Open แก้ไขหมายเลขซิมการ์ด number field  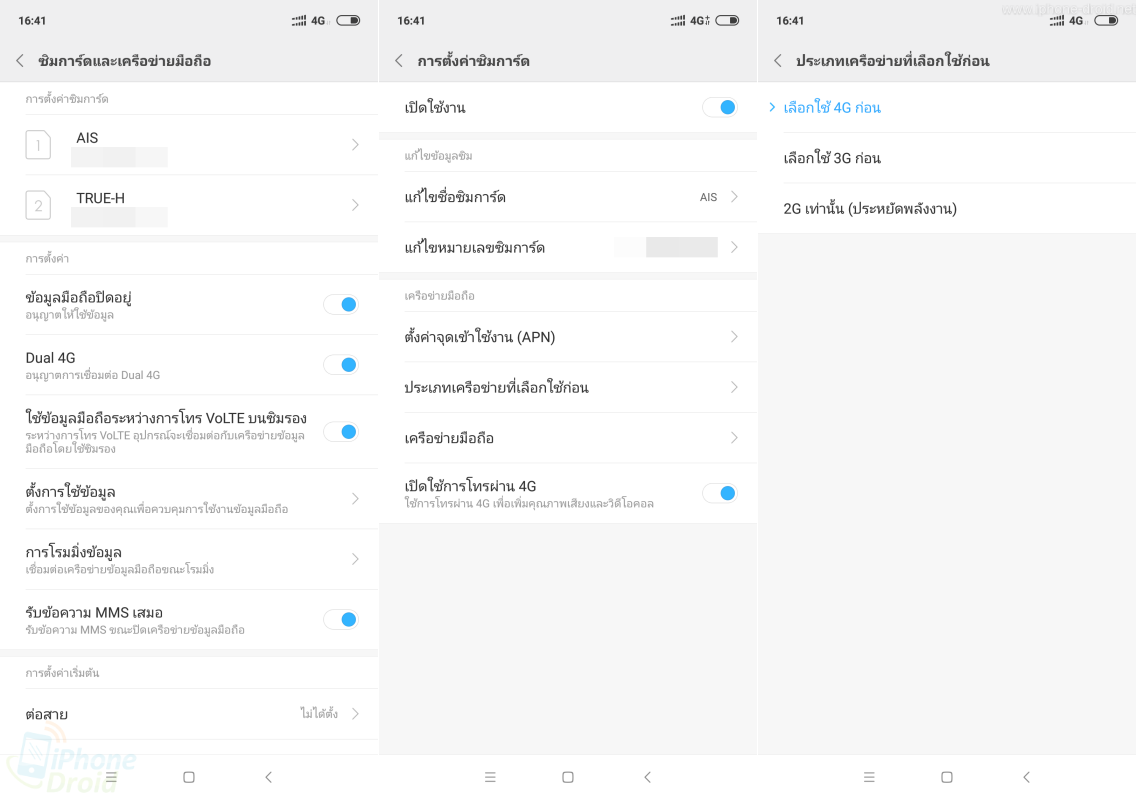(568, 248)
